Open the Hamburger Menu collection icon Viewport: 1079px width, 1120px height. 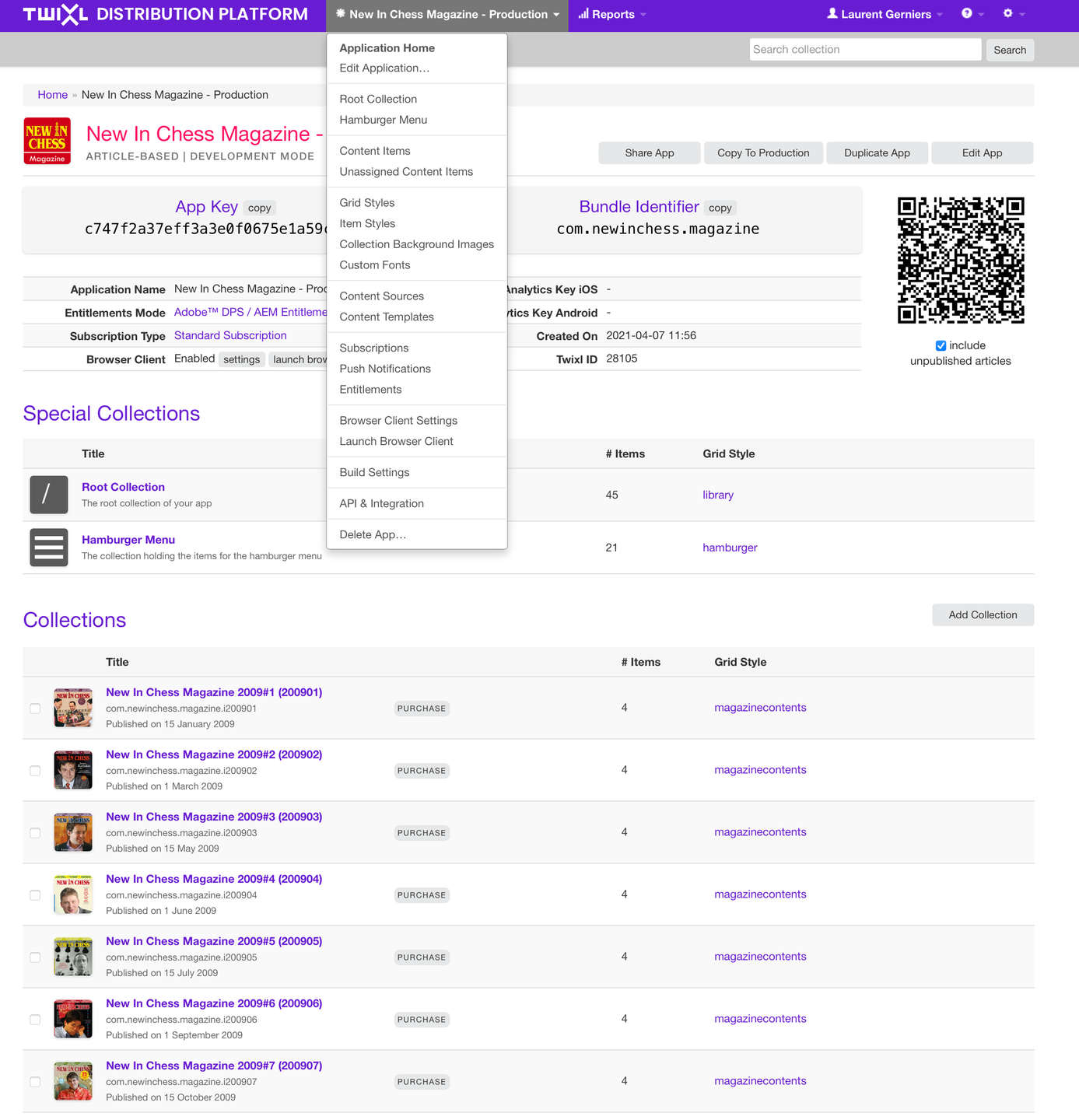click(49, 548)
